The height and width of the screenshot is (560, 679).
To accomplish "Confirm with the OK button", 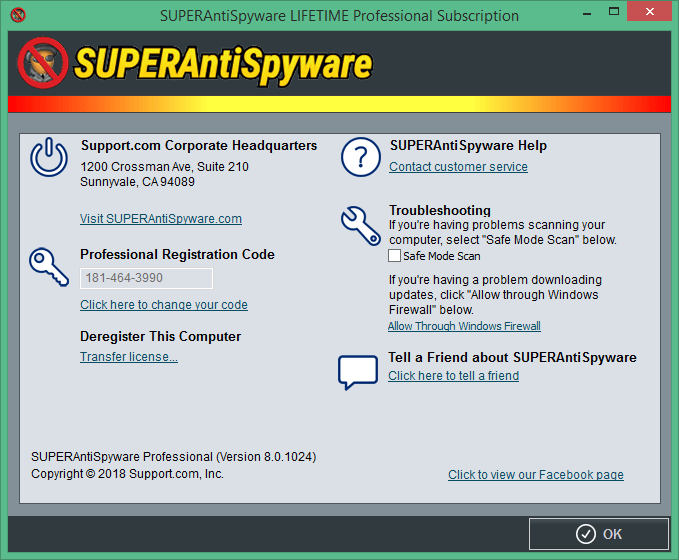I will 599,534.
